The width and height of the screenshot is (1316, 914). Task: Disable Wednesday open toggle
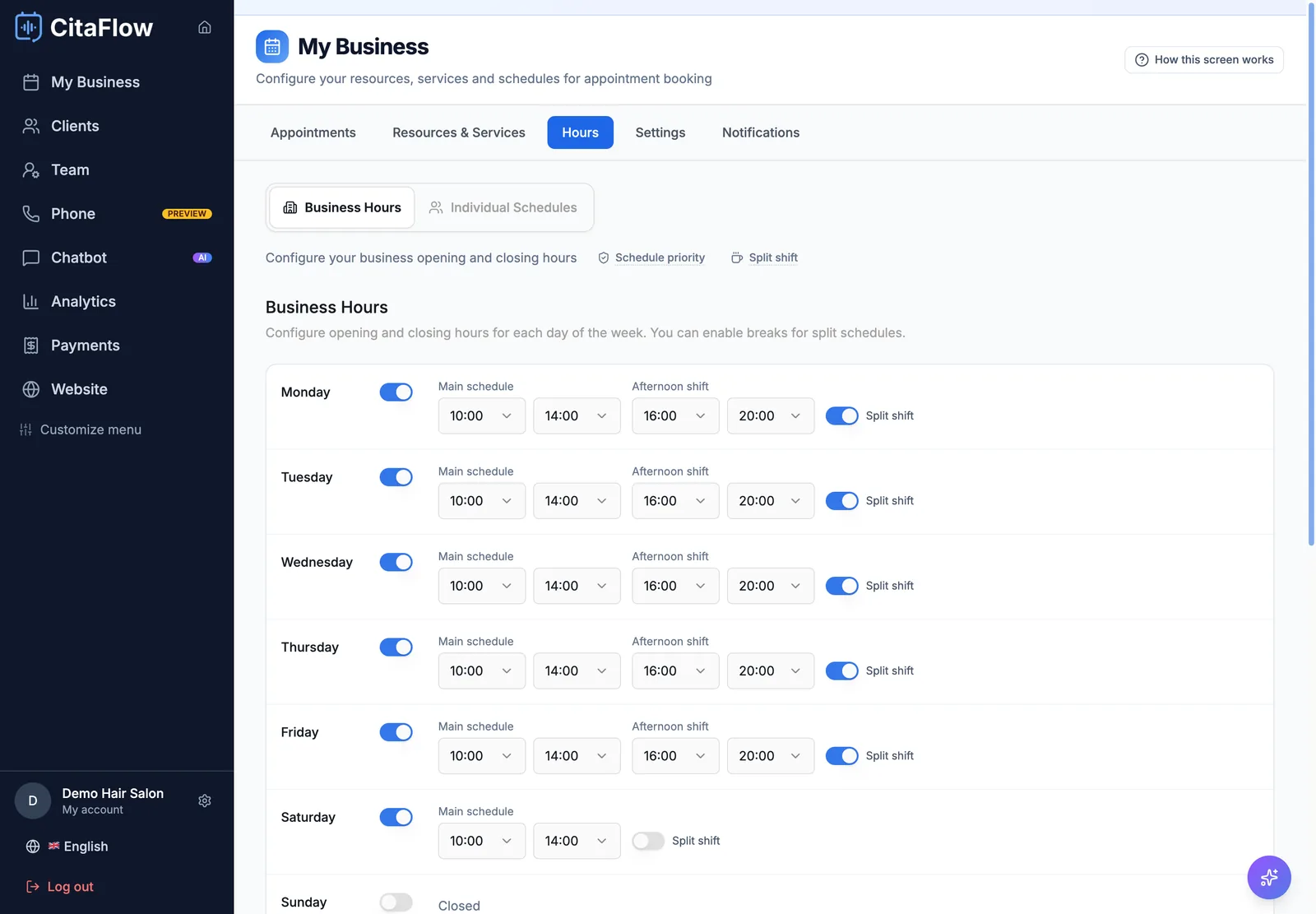396,562
